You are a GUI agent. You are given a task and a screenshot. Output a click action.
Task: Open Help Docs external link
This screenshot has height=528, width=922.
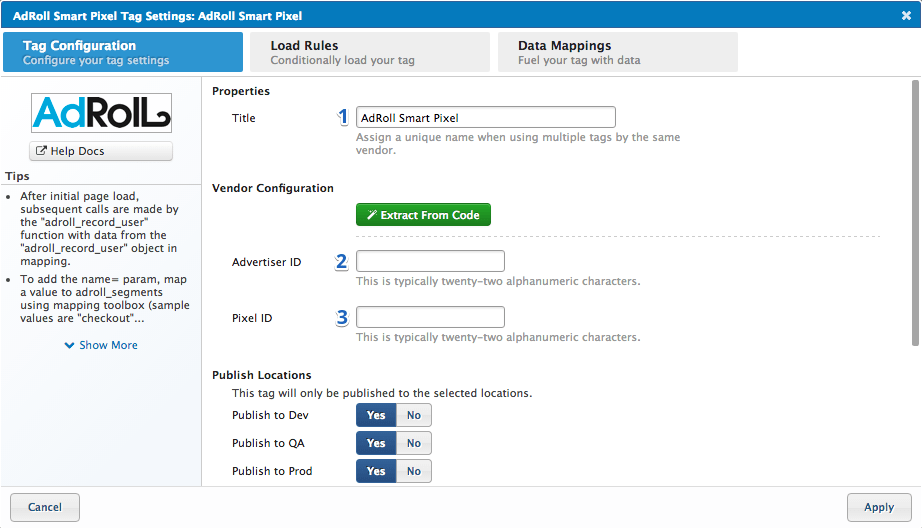(x=101, y=151)
